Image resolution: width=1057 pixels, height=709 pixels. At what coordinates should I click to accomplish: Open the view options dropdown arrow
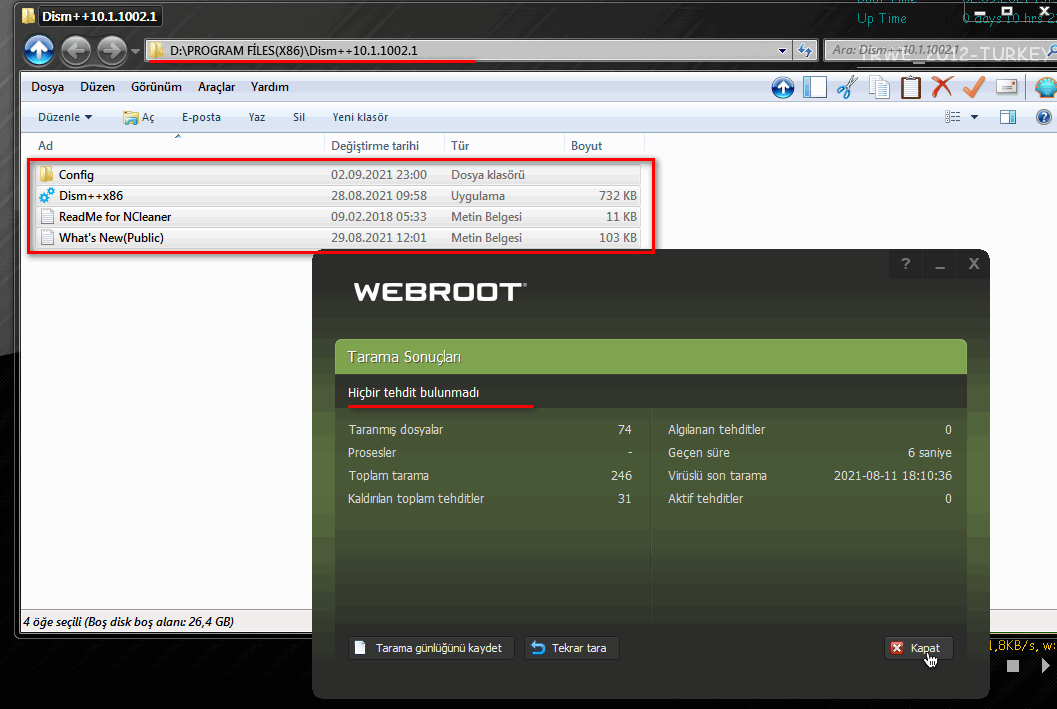click(974, 117)
